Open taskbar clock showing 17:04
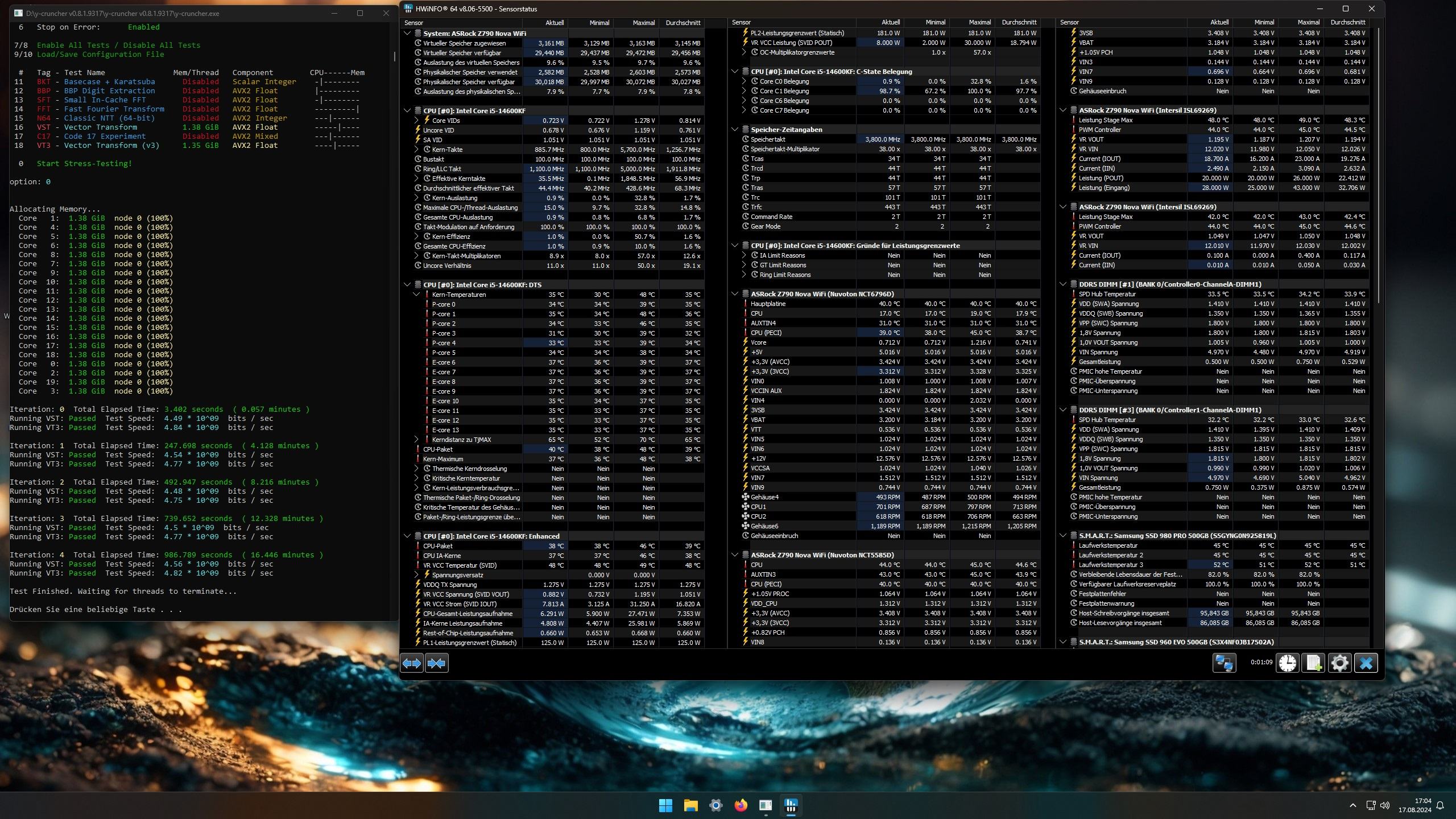This screenshot has width=1456, height=819. (x=1415, y=805)
